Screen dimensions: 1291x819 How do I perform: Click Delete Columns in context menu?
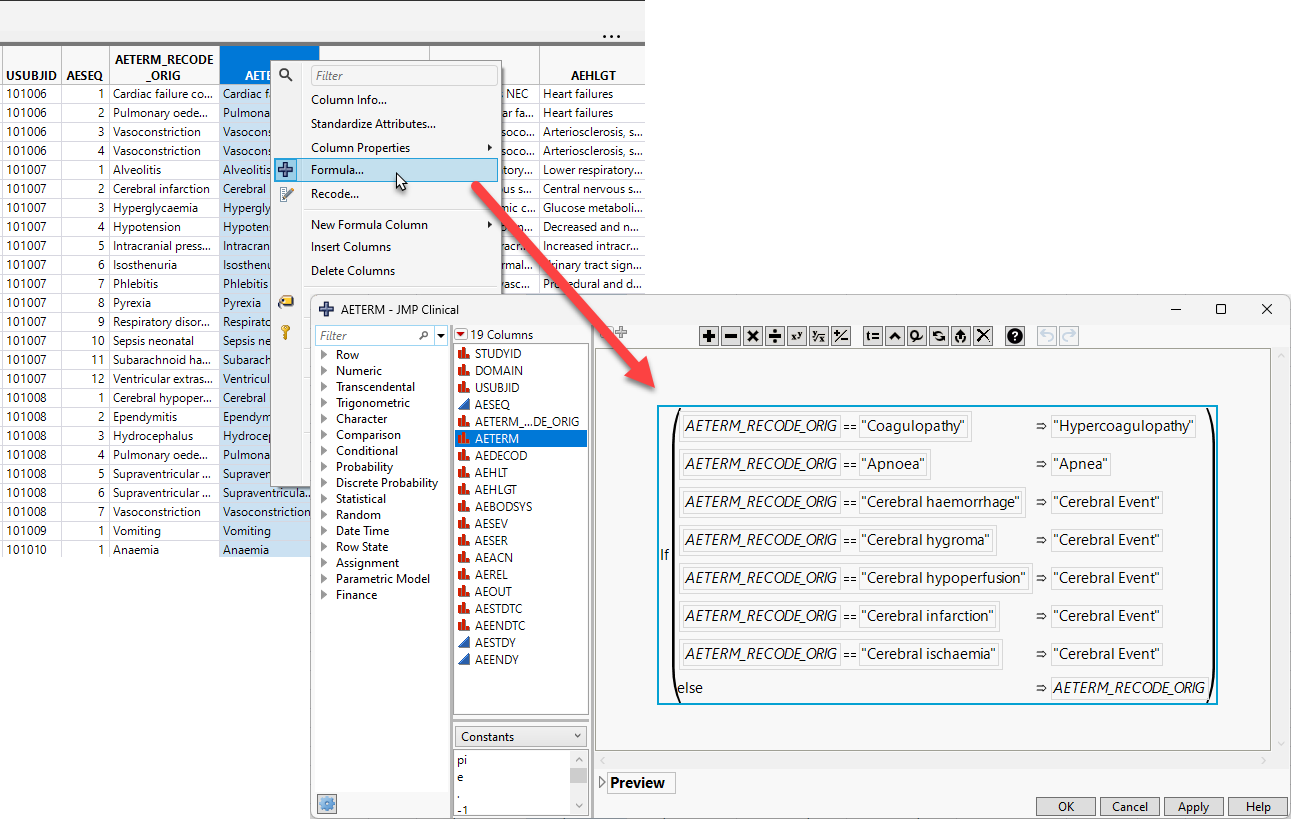[x=353, y=271]
